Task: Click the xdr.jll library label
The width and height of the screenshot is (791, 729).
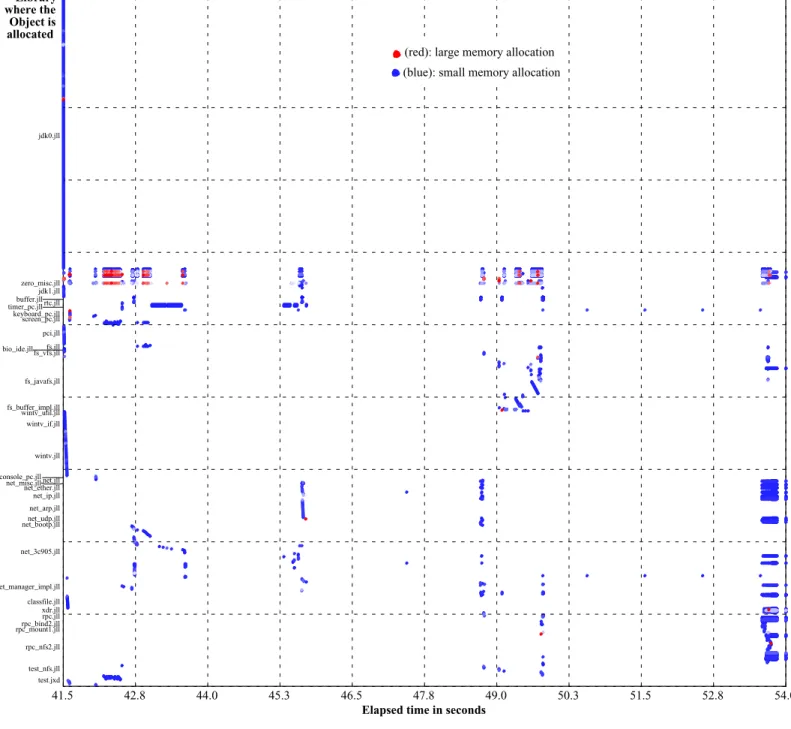Action: (x=51, y=610)
